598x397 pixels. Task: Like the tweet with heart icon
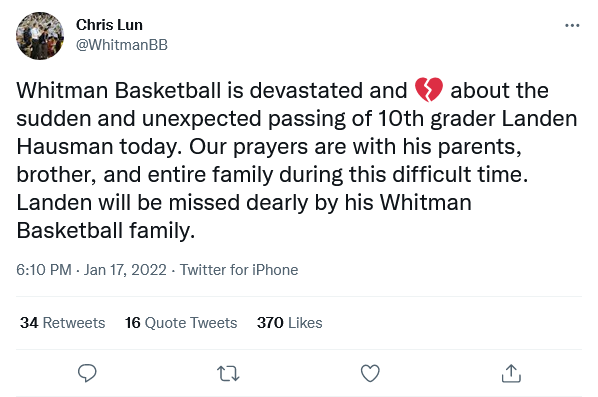(x=370, y=373)
